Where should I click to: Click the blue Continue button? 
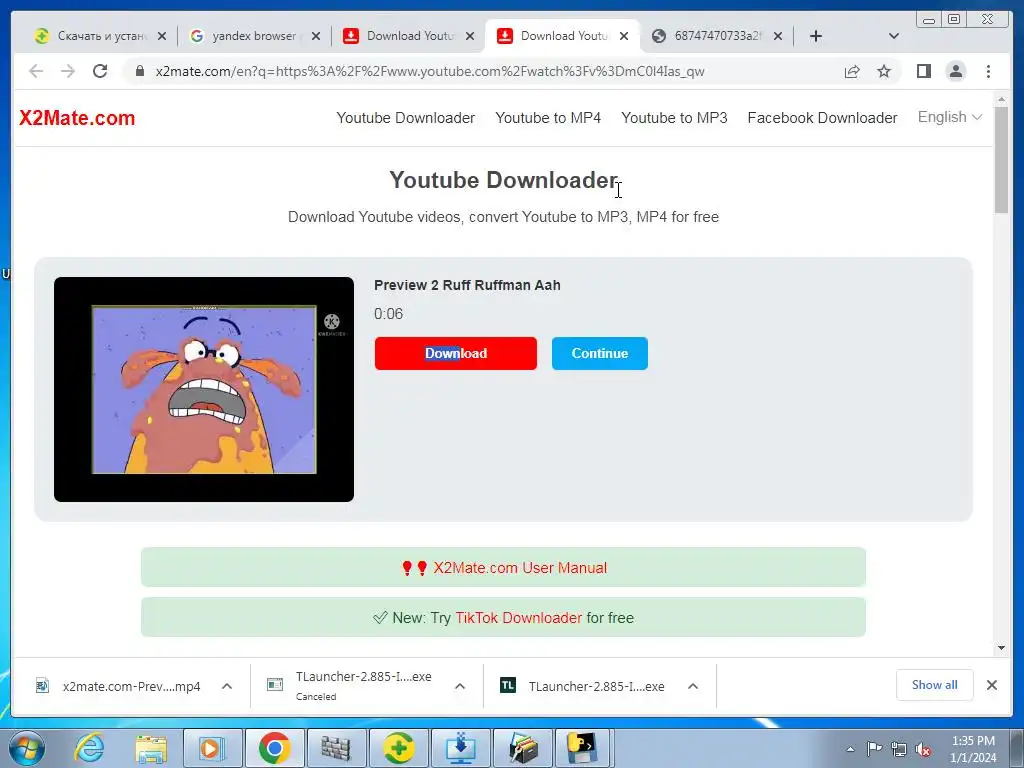click(600, 353)
